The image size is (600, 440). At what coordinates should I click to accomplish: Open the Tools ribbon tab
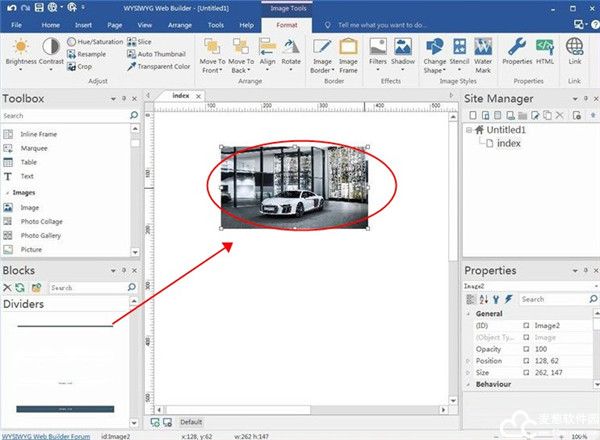(215, 25)
